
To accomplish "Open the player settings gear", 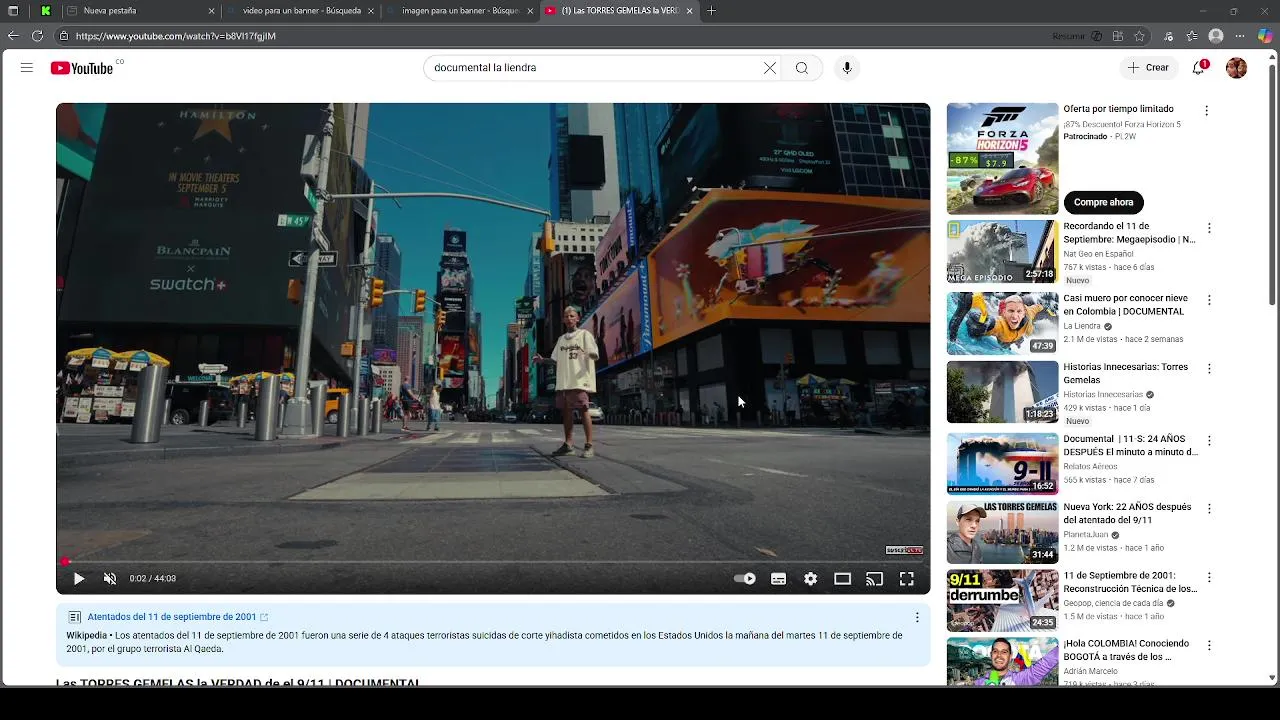I will [x=811, y=579].
